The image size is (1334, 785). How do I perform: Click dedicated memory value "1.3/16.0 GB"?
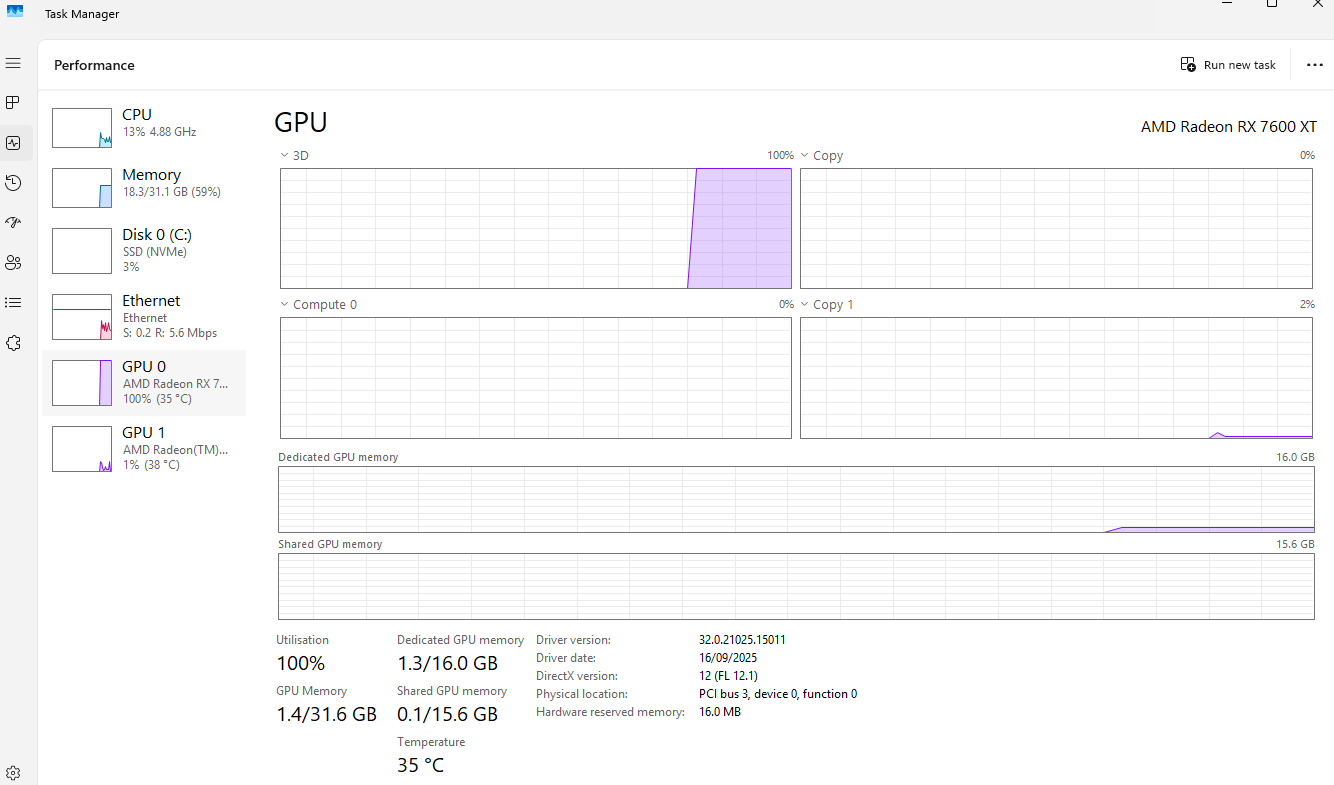pos(447,663)
